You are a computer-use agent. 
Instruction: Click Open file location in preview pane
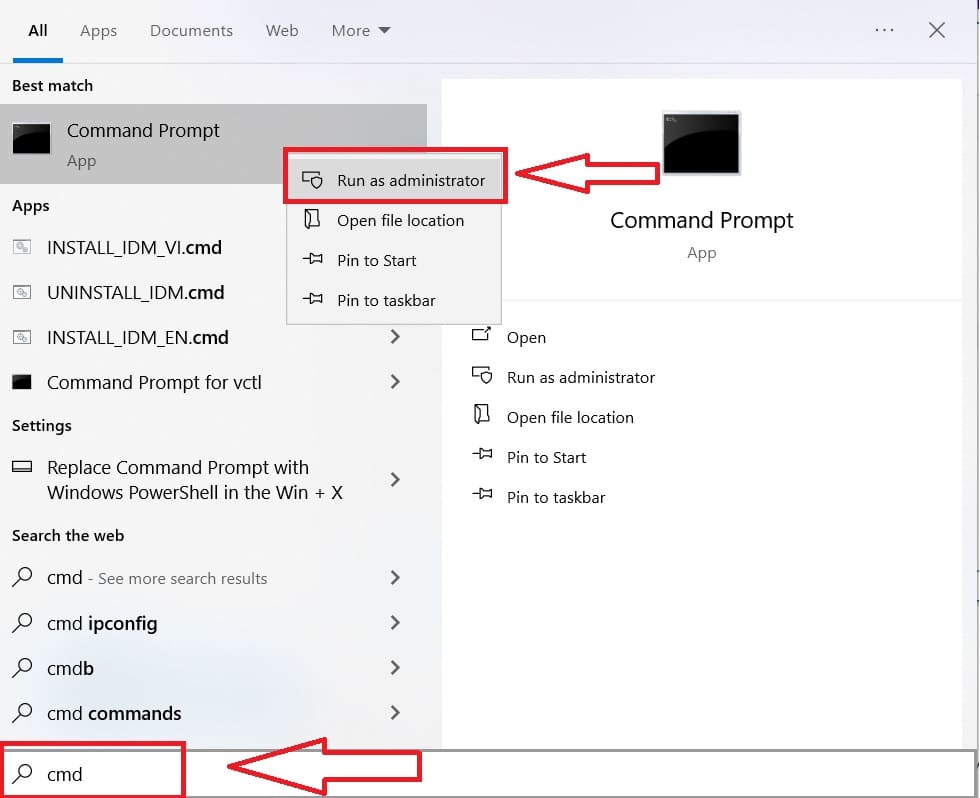click(x=570, y=417)
